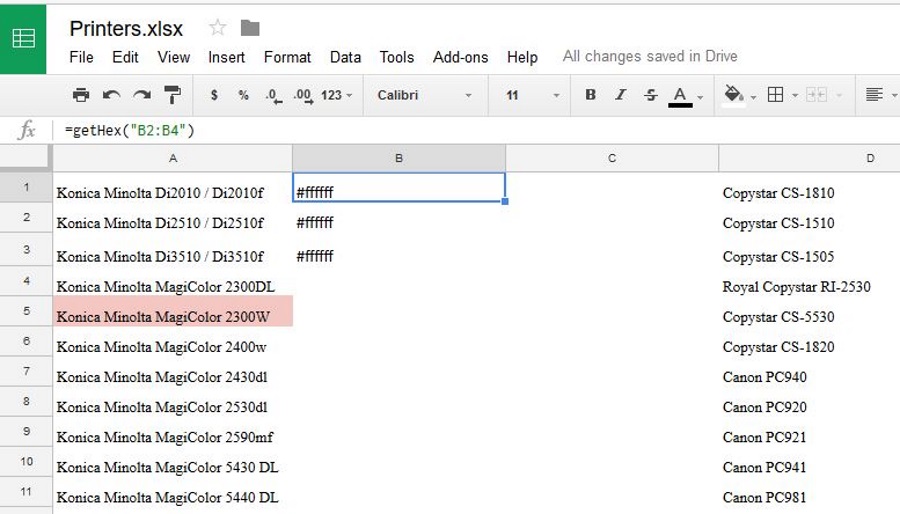
Task: Open the Google Sheets home icon
Action: pos(23,38)
